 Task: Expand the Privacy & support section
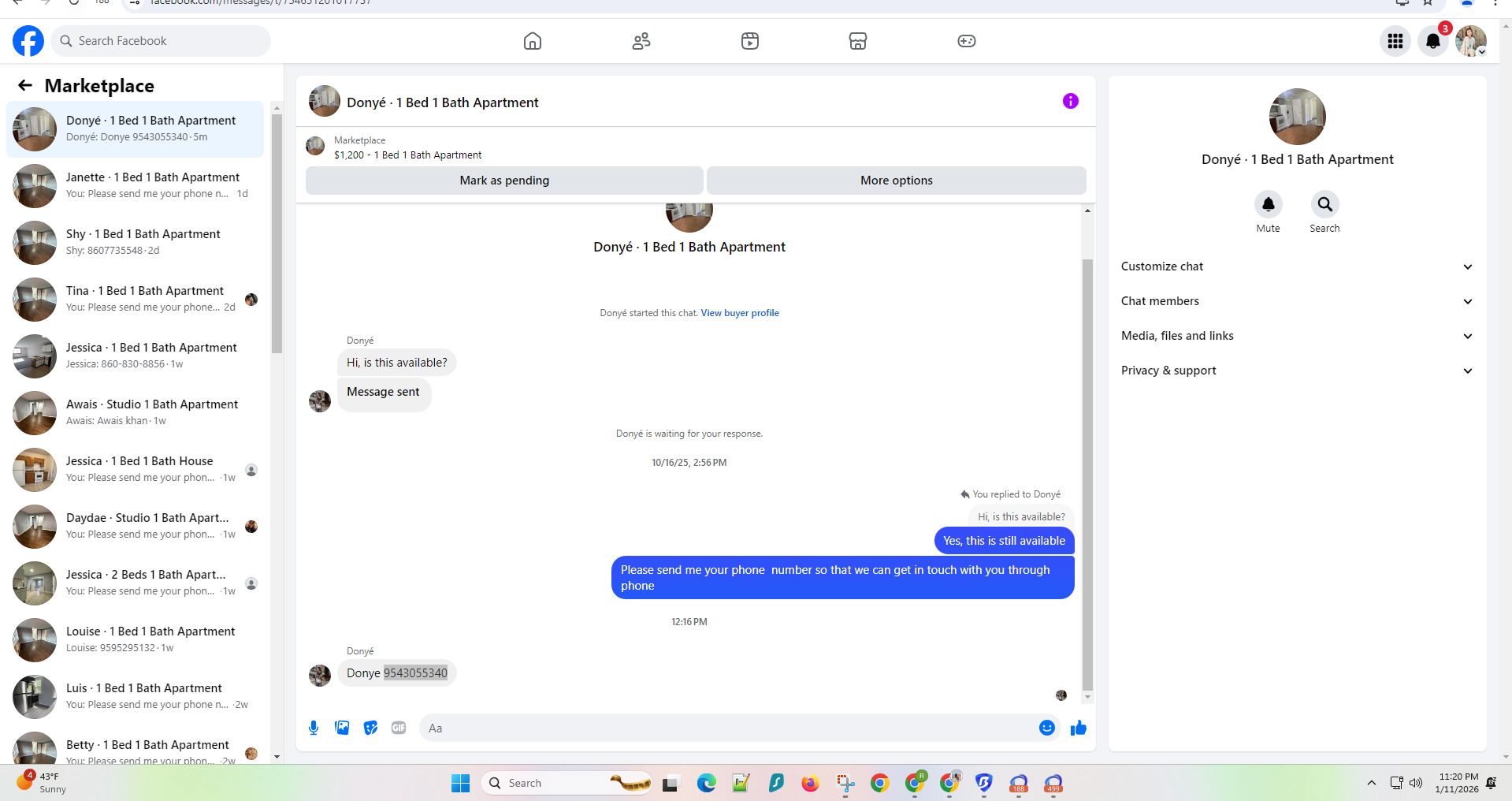(1297, 371)
